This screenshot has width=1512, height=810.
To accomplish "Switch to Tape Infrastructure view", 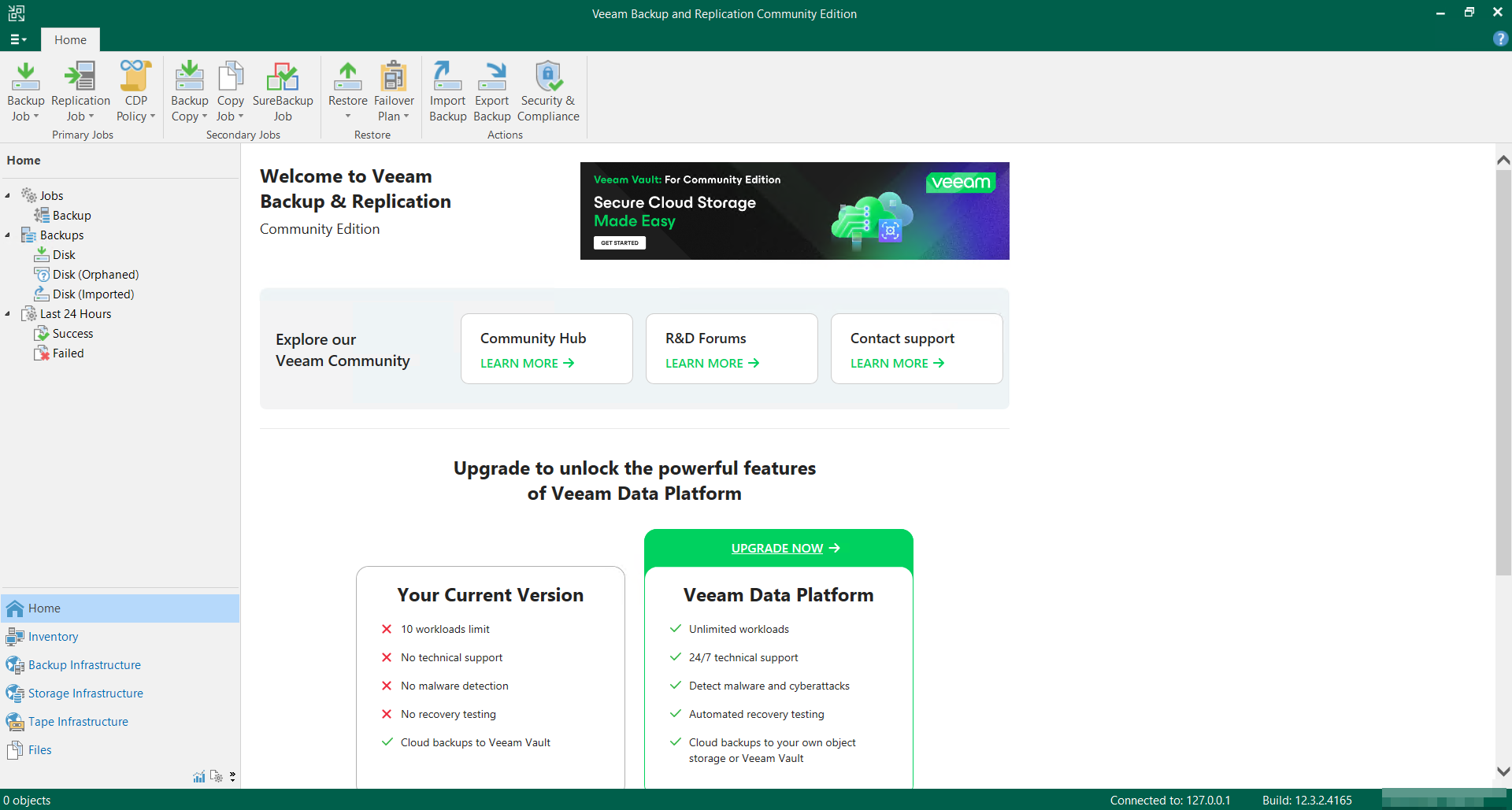I will click(x=120, y=722).
